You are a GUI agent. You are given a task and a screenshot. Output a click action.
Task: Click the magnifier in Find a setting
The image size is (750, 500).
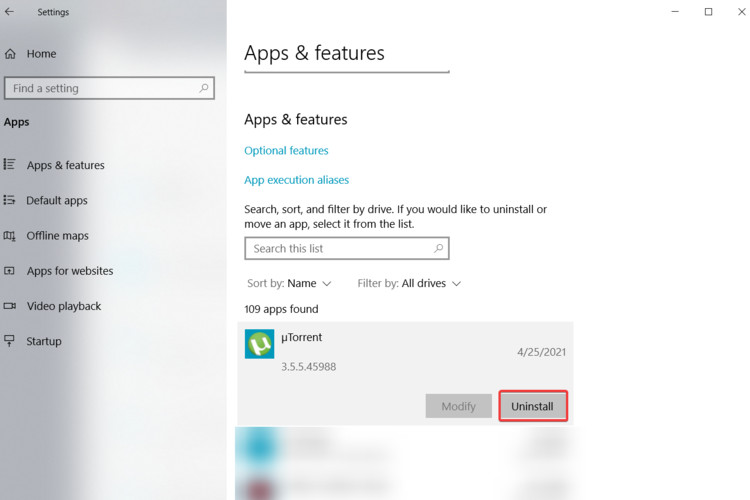coord(204,88)
